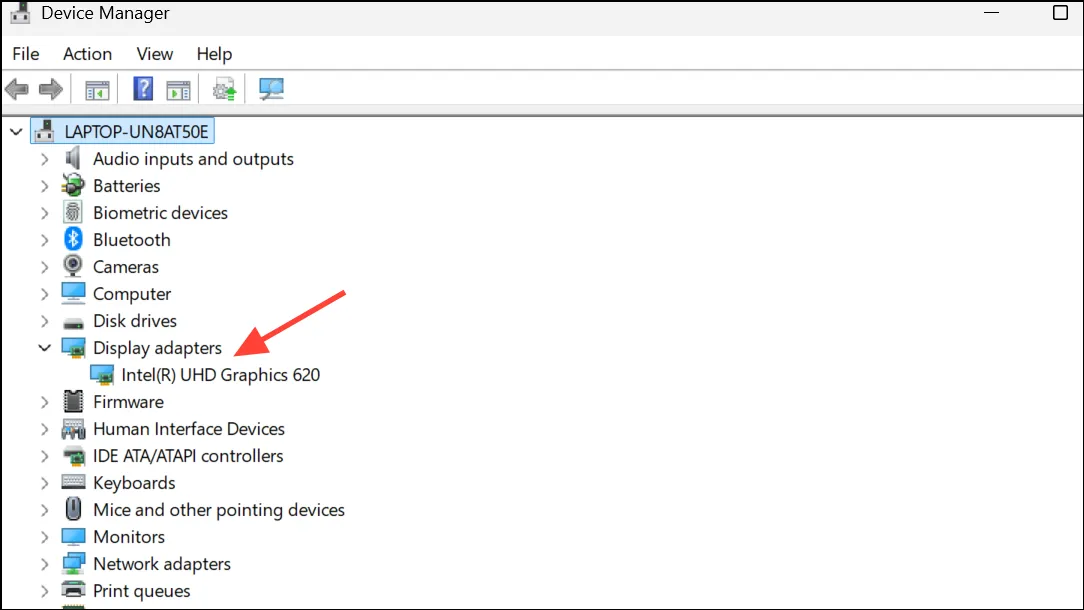Image resolution: width=1084 pixels, height=610 pixels.
Task: Click the Intel UHD Graphics 620 device icon
Action: (102, 375)
